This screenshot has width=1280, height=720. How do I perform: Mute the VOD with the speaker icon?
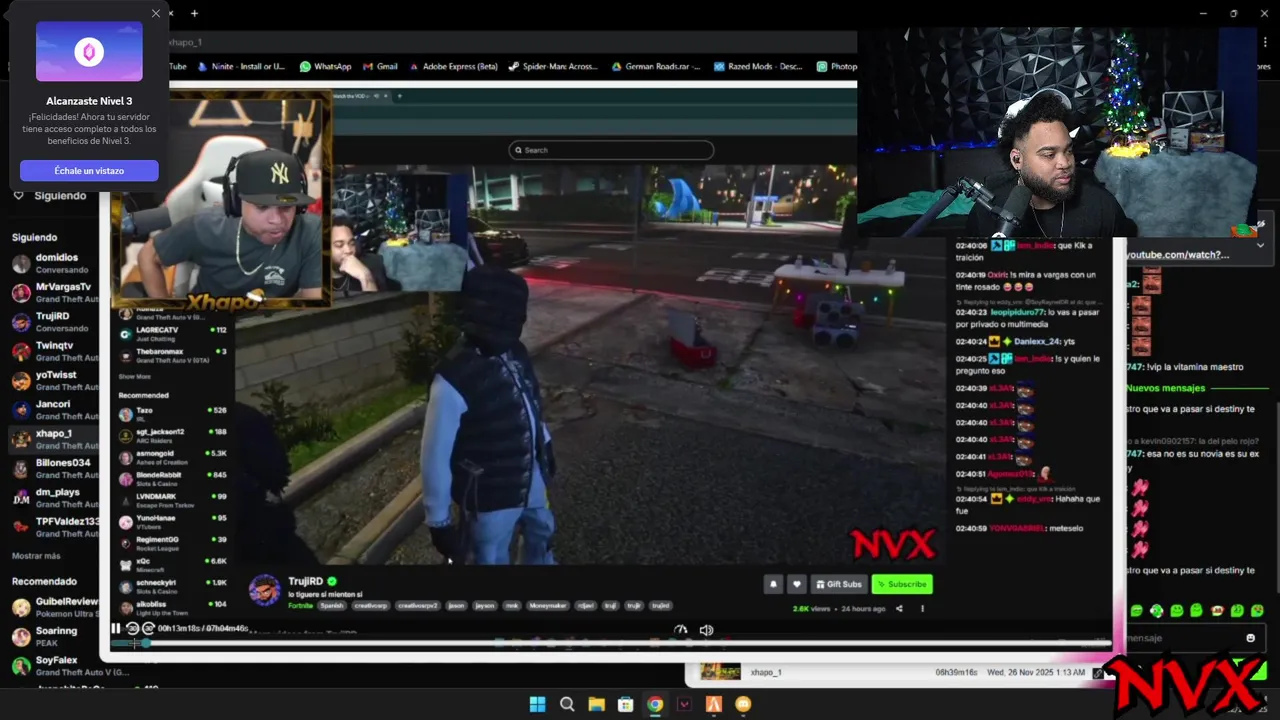tap(706, 630)
